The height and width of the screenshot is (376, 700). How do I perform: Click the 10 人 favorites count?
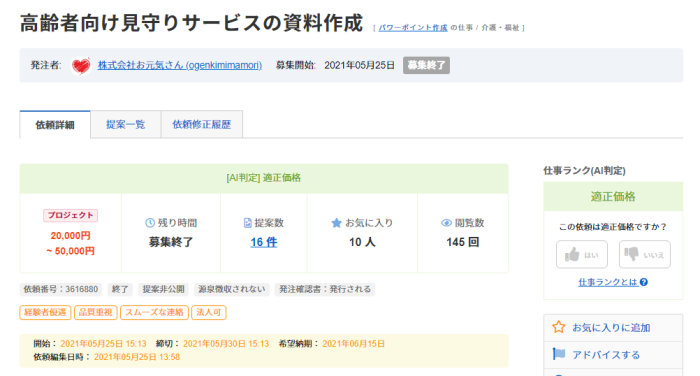coord(362,242)
